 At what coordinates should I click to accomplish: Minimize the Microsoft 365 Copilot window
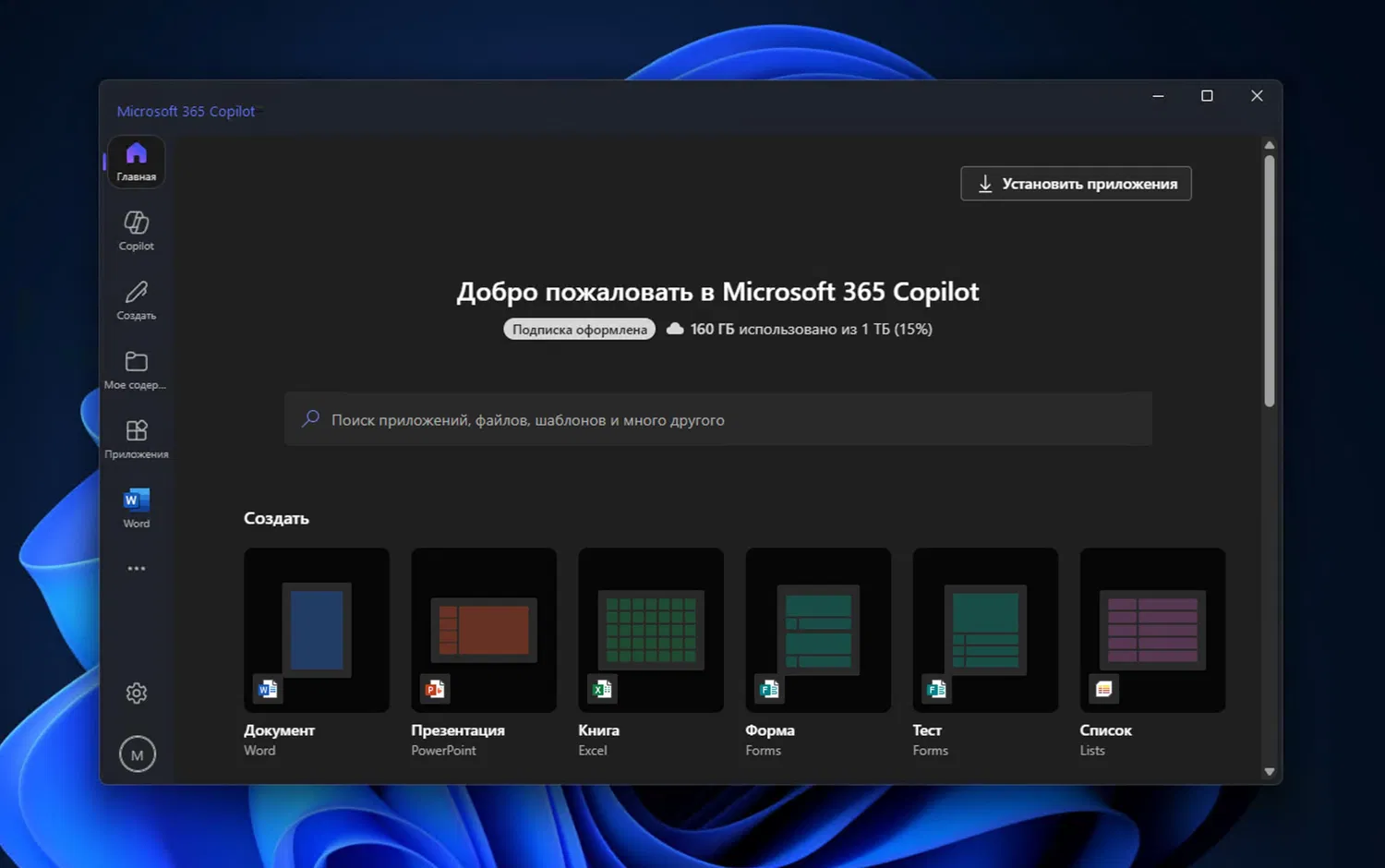coord(1158,96)
